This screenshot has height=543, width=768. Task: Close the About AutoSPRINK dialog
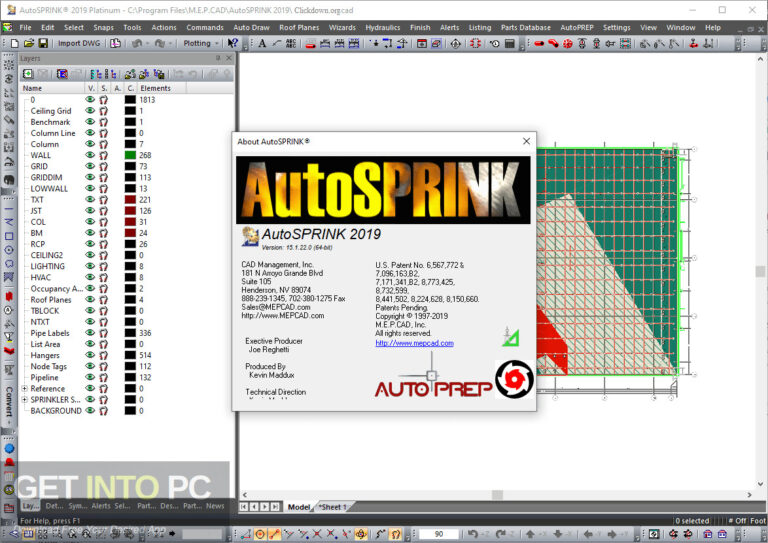[x=527, y=141]
